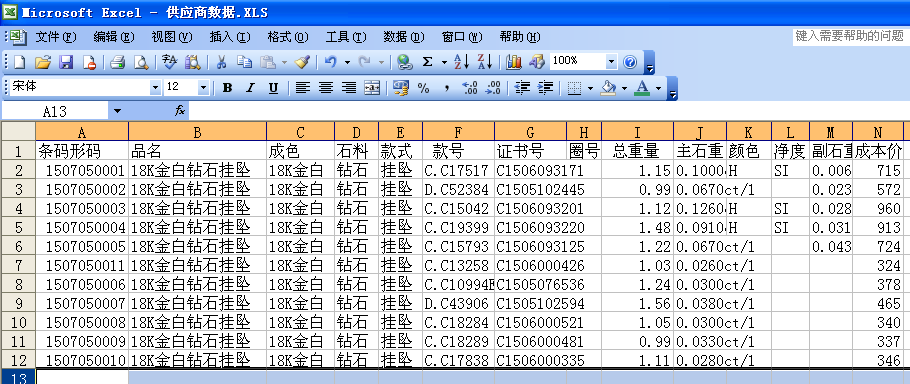This screenshot has height=384, width=910.
Task: Expand the Undo history arrow
Action: click(x=347, y=62)
